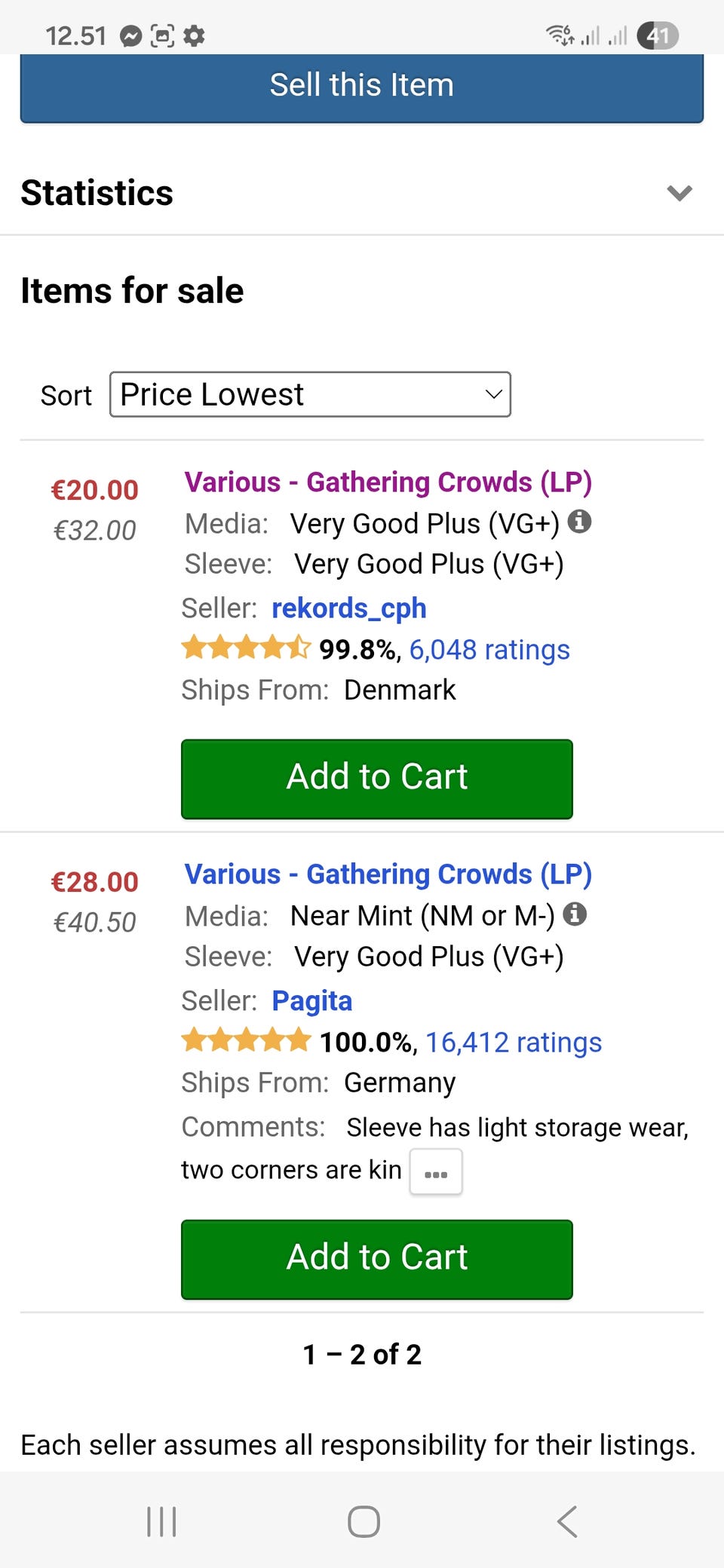
Task: Open seller rekords_cph profile
Action: pyautogui.click(x=349, y=608)
